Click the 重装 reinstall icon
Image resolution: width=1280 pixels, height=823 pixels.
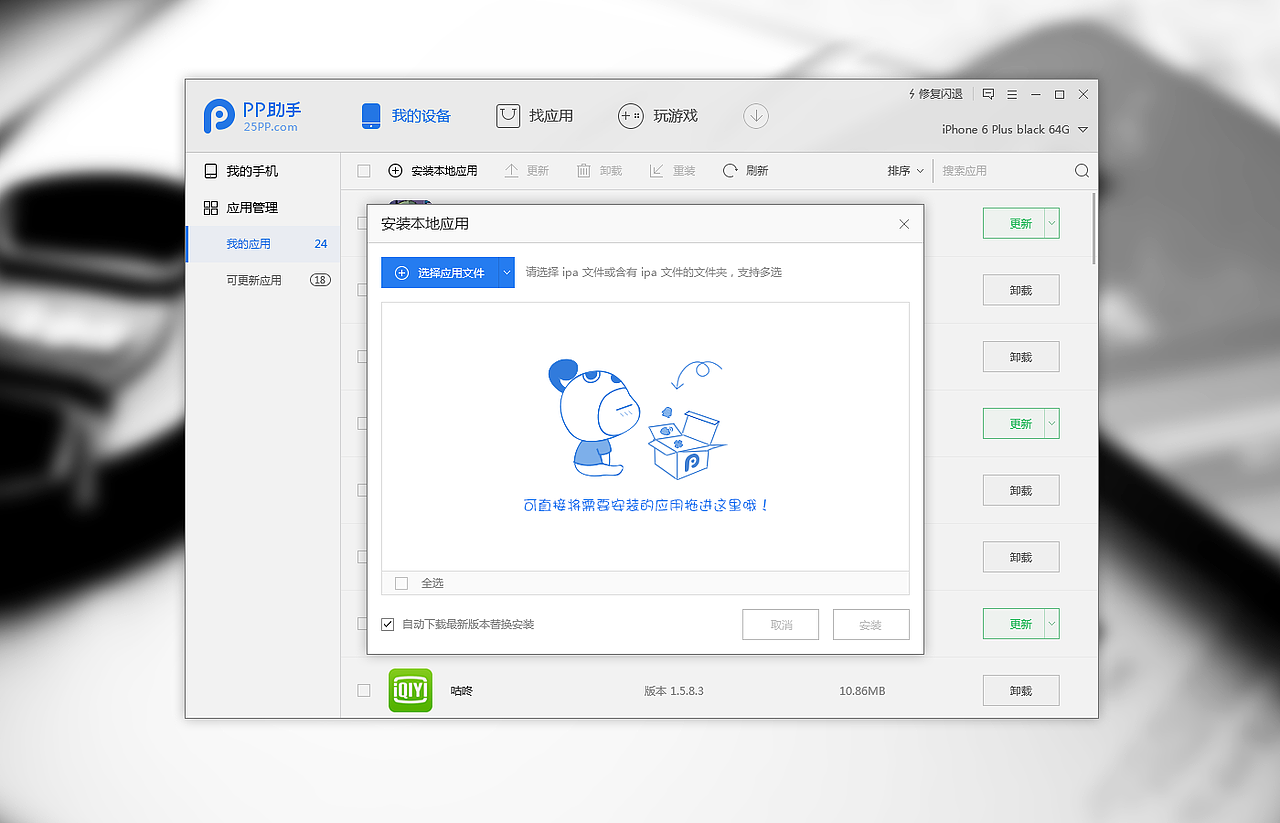coord(656,170)
